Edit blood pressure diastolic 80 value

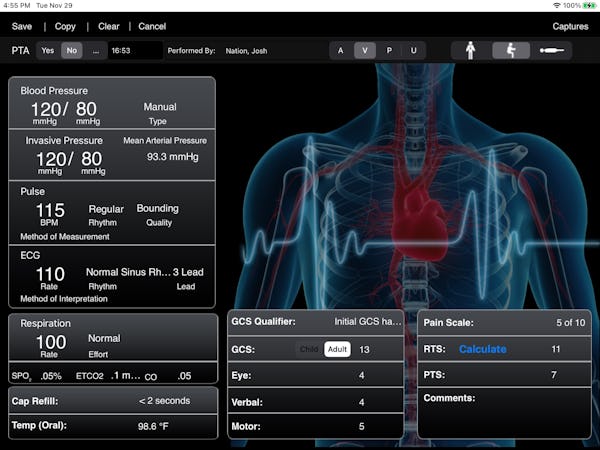[86, 109]
